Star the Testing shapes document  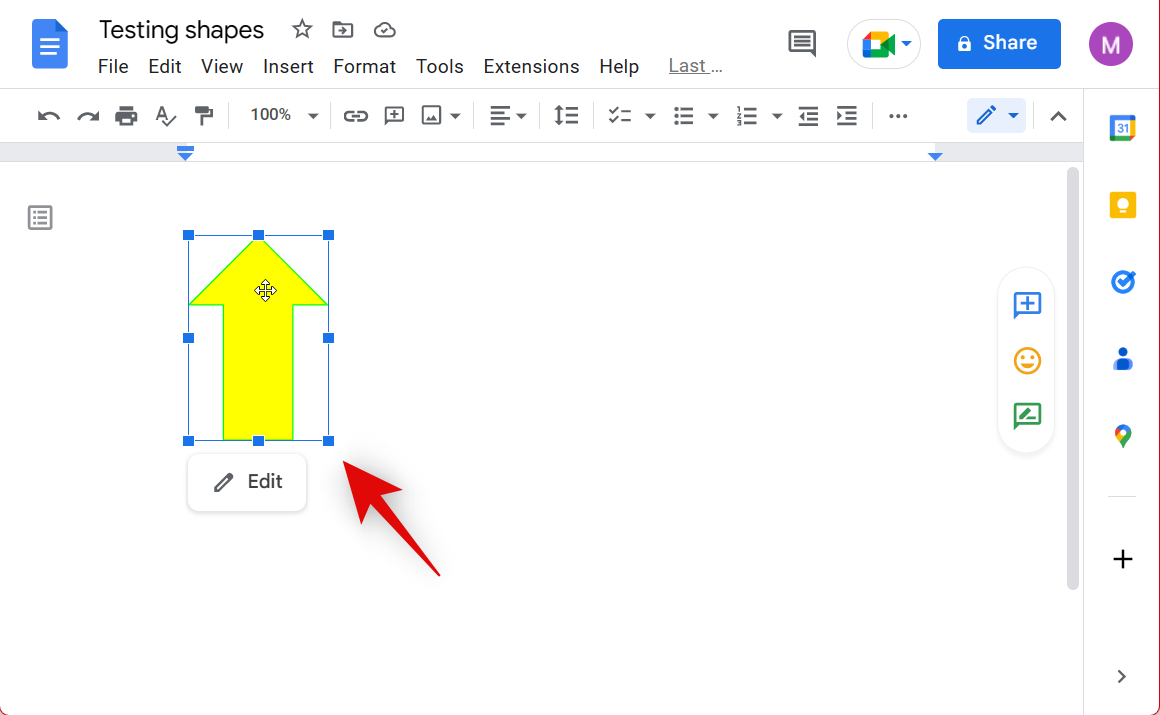point(302,30)
